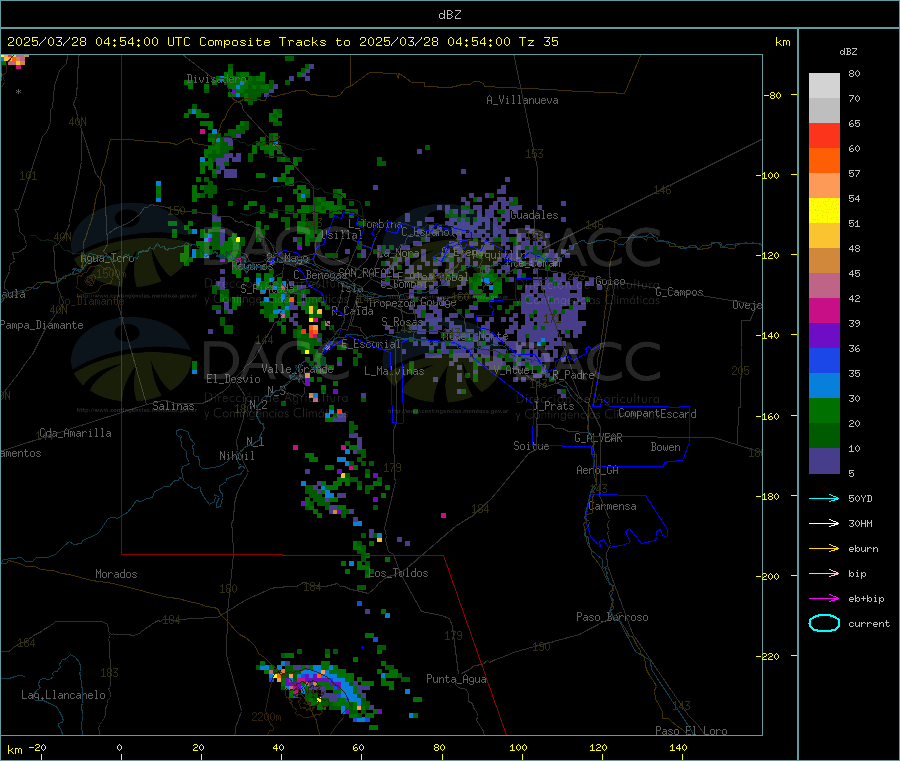Click the Guadales map label
Screen dimensions: 900x761
(534, 215)
